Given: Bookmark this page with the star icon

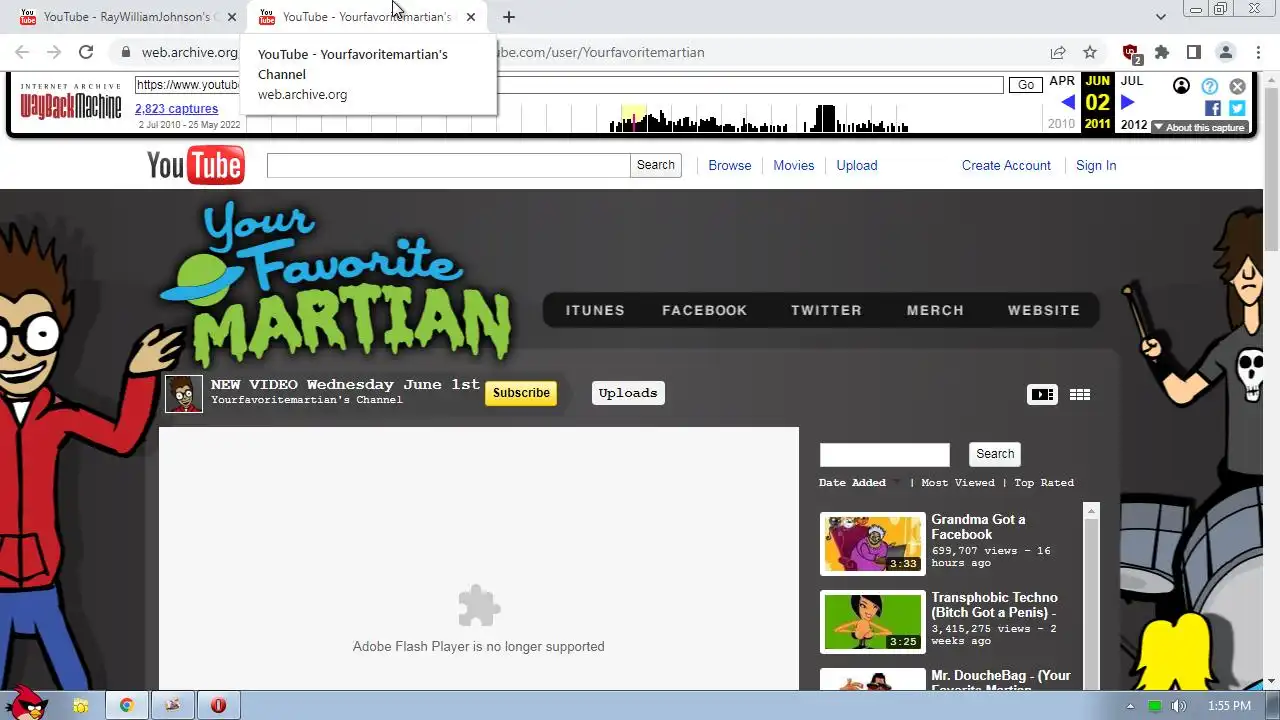Looking at the screenshot, I should pos(1090,52).
